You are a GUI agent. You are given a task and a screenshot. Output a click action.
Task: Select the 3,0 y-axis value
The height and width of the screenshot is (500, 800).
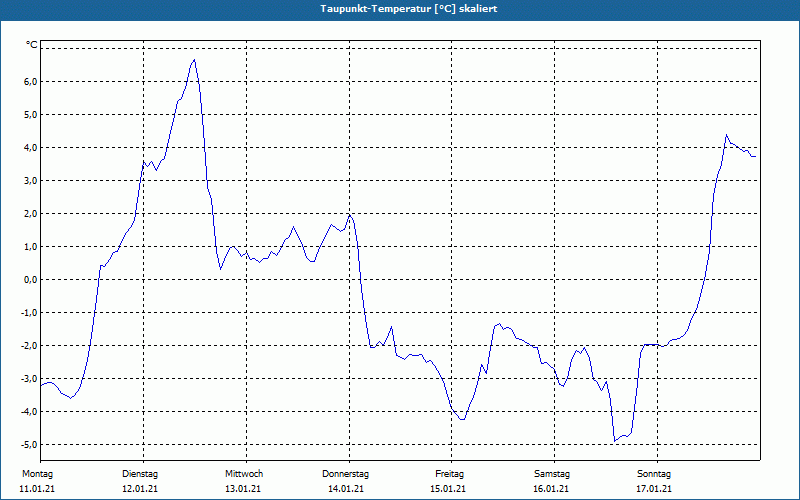coord(30,181)
